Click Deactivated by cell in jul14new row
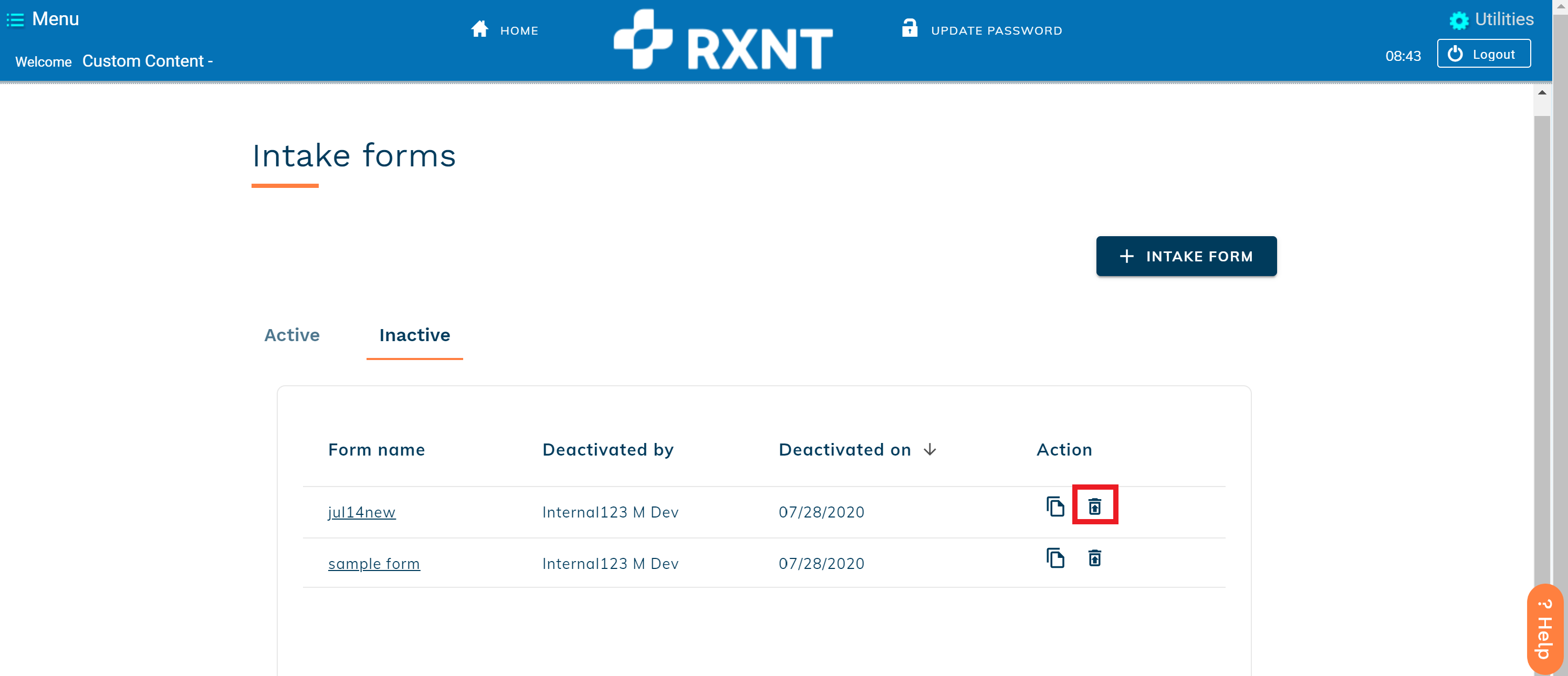 (610, 512)
